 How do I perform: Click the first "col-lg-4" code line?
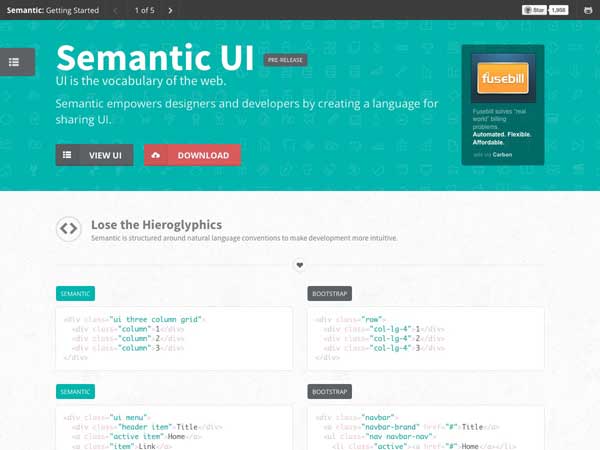384,329
